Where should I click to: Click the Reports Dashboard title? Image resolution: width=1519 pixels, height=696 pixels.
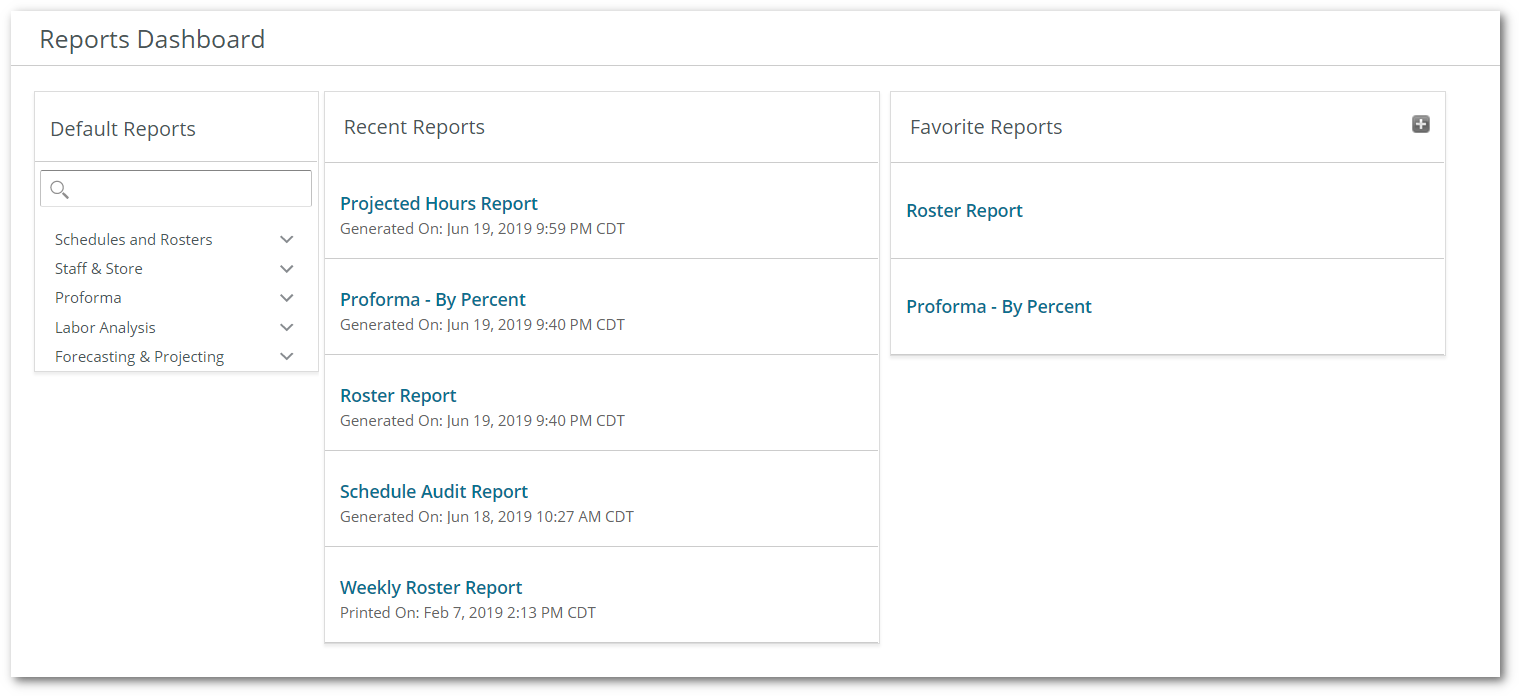click(152, 39)
